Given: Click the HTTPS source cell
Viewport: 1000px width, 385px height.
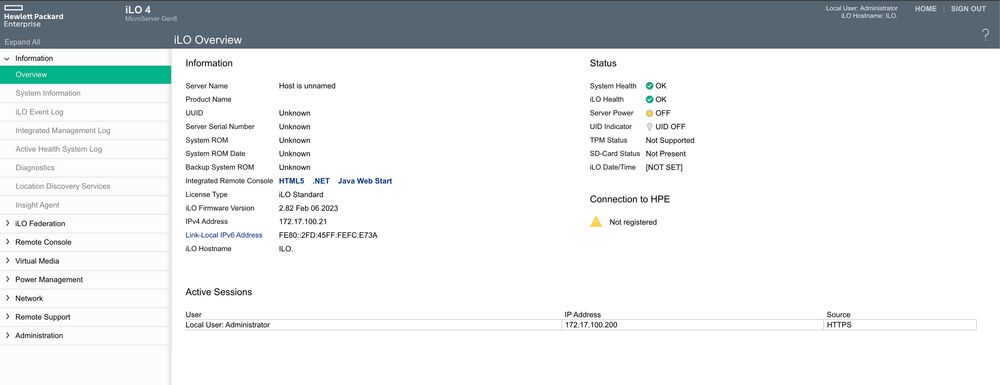Looking at the screenshot, I should (900, 325).
